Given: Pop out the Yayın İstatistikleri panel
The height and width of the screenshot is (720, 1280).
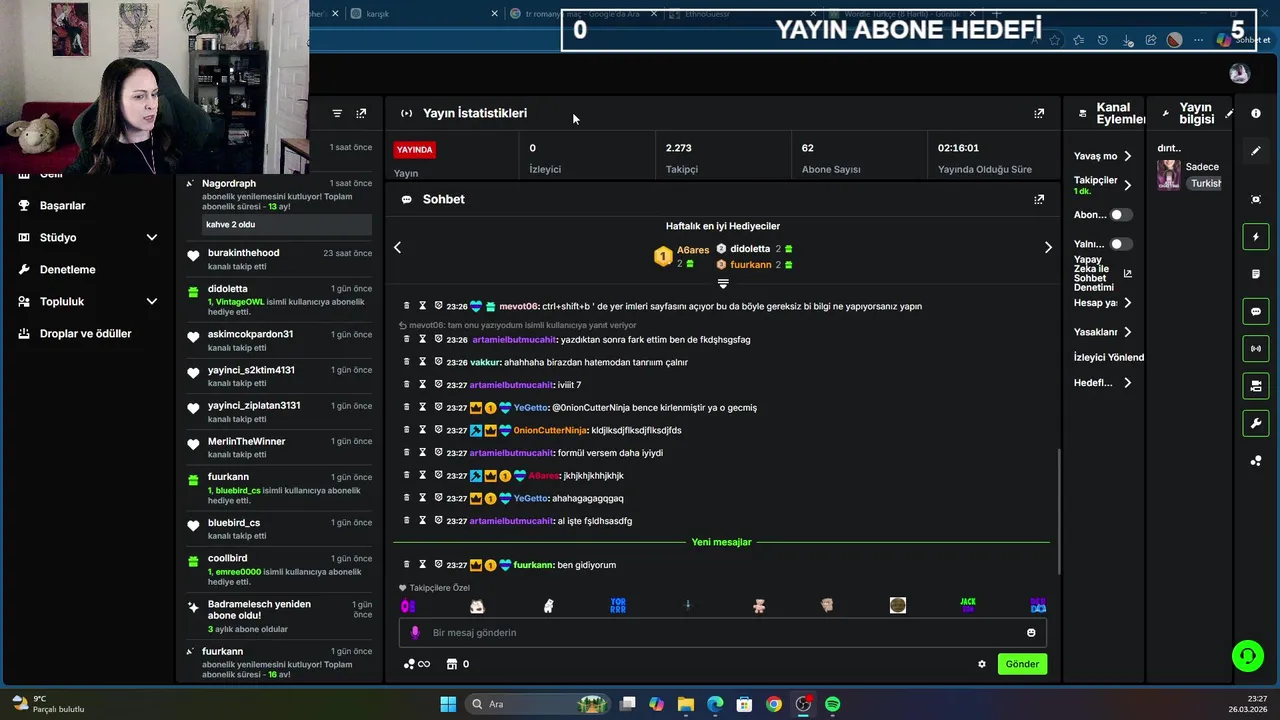Looking at the screenshot, I should (1039, 114).
